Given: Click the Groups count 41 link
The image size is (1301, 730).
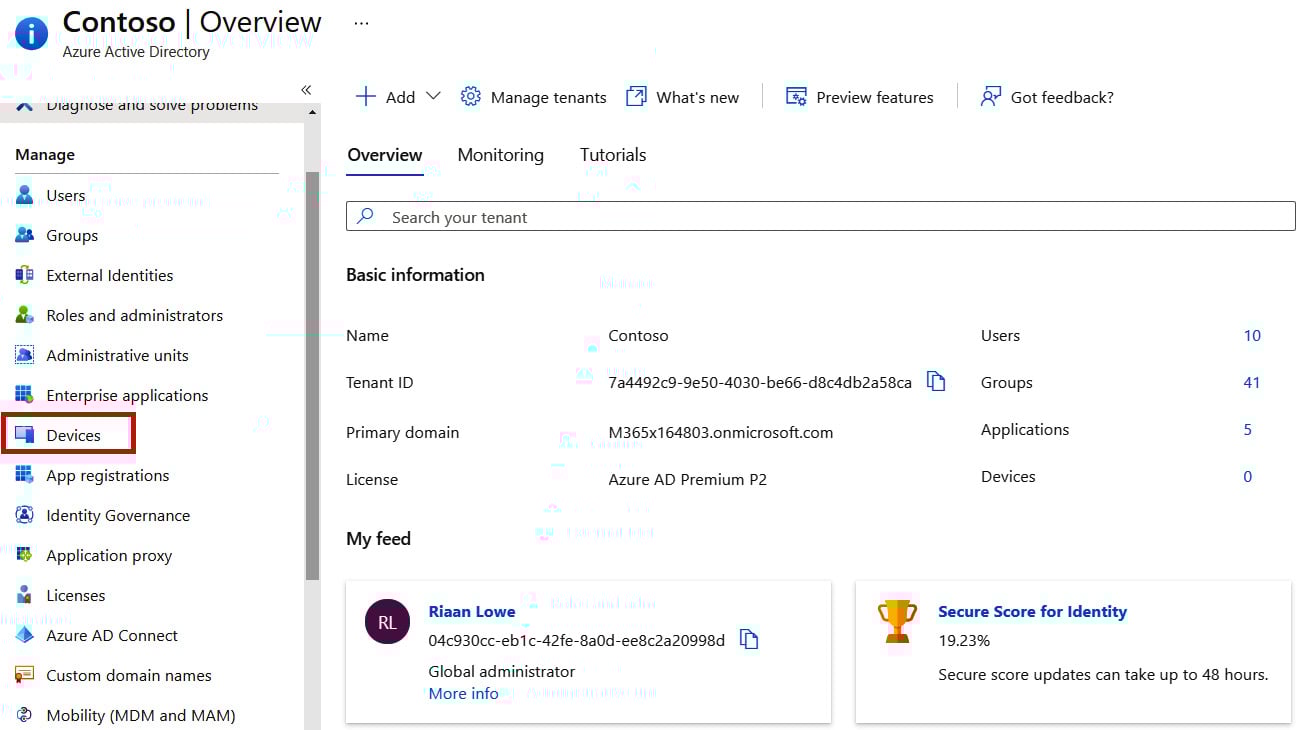Looking at the screenshot, I should click(x=1252, y=382).
